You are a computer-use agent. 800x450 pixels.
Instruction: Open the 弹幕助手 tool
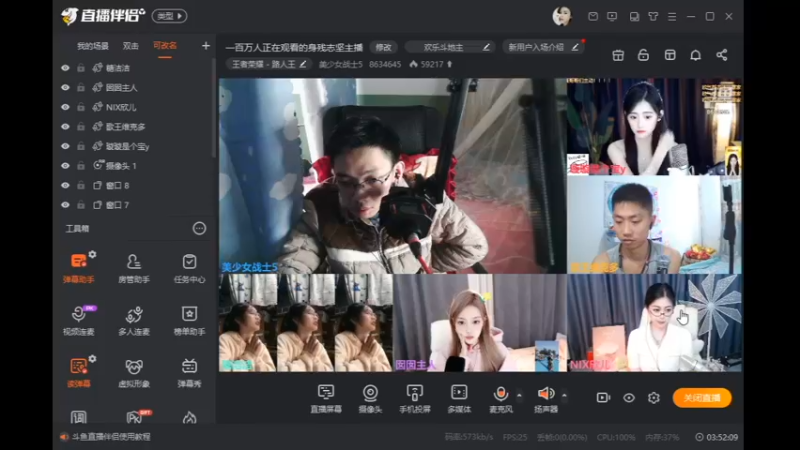click(79, 267)
